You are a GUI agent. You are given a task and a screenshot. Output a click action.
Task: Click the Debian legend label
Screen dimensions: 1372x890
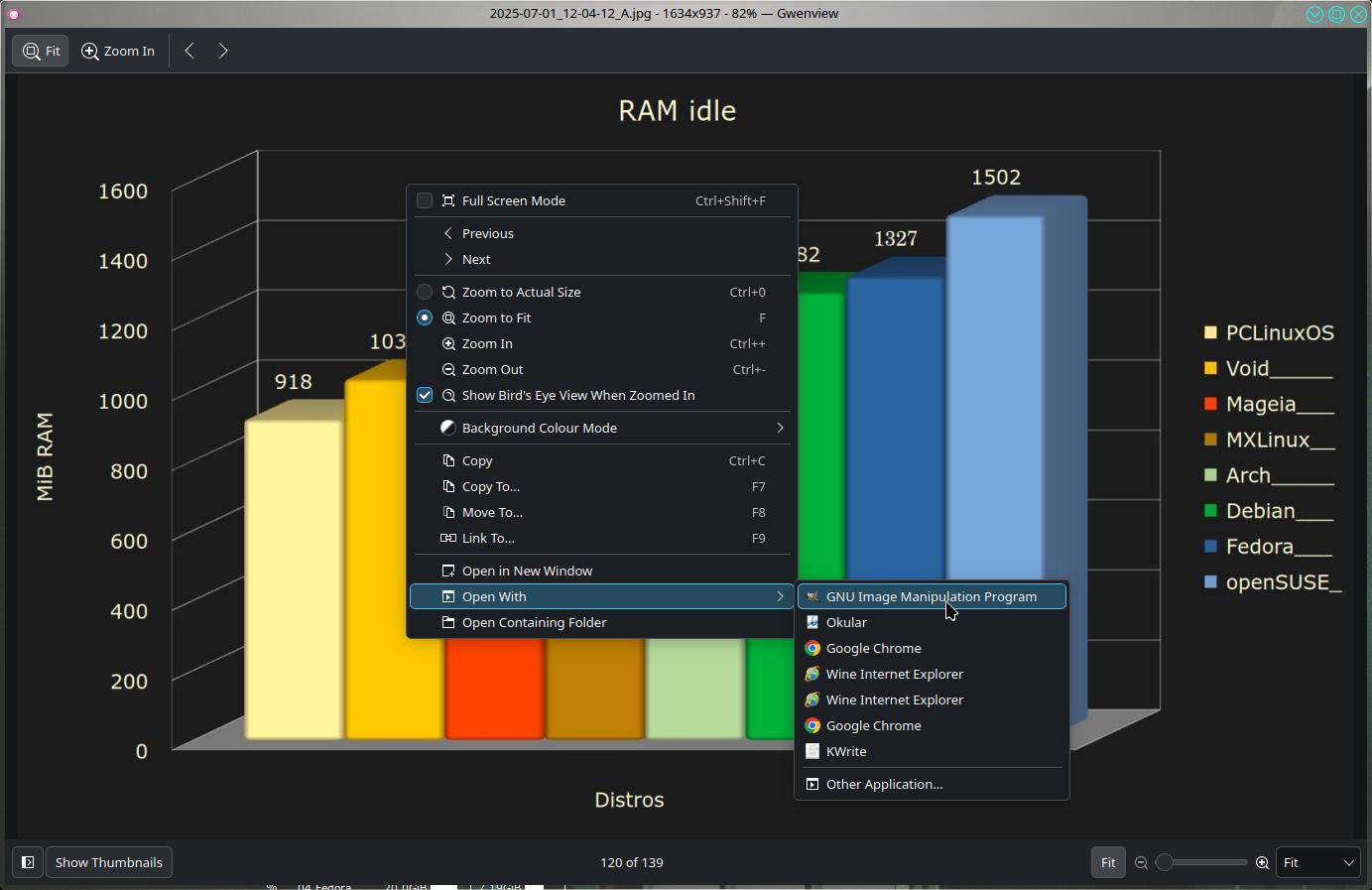1279,511
